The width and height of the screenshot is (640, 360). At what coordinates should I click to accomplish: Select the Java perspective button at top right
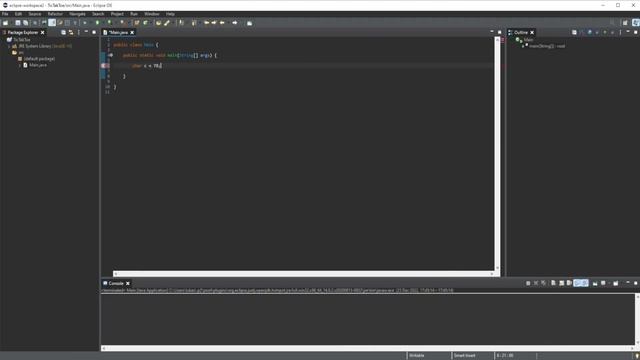[x=636, y=23]
